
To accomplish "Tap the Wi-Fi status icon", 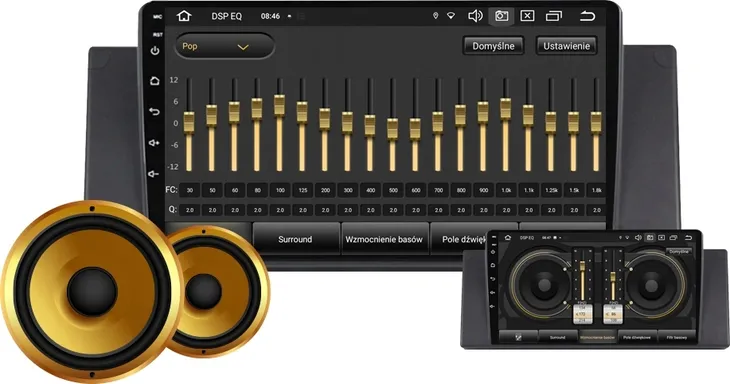I will pos(451,16).
